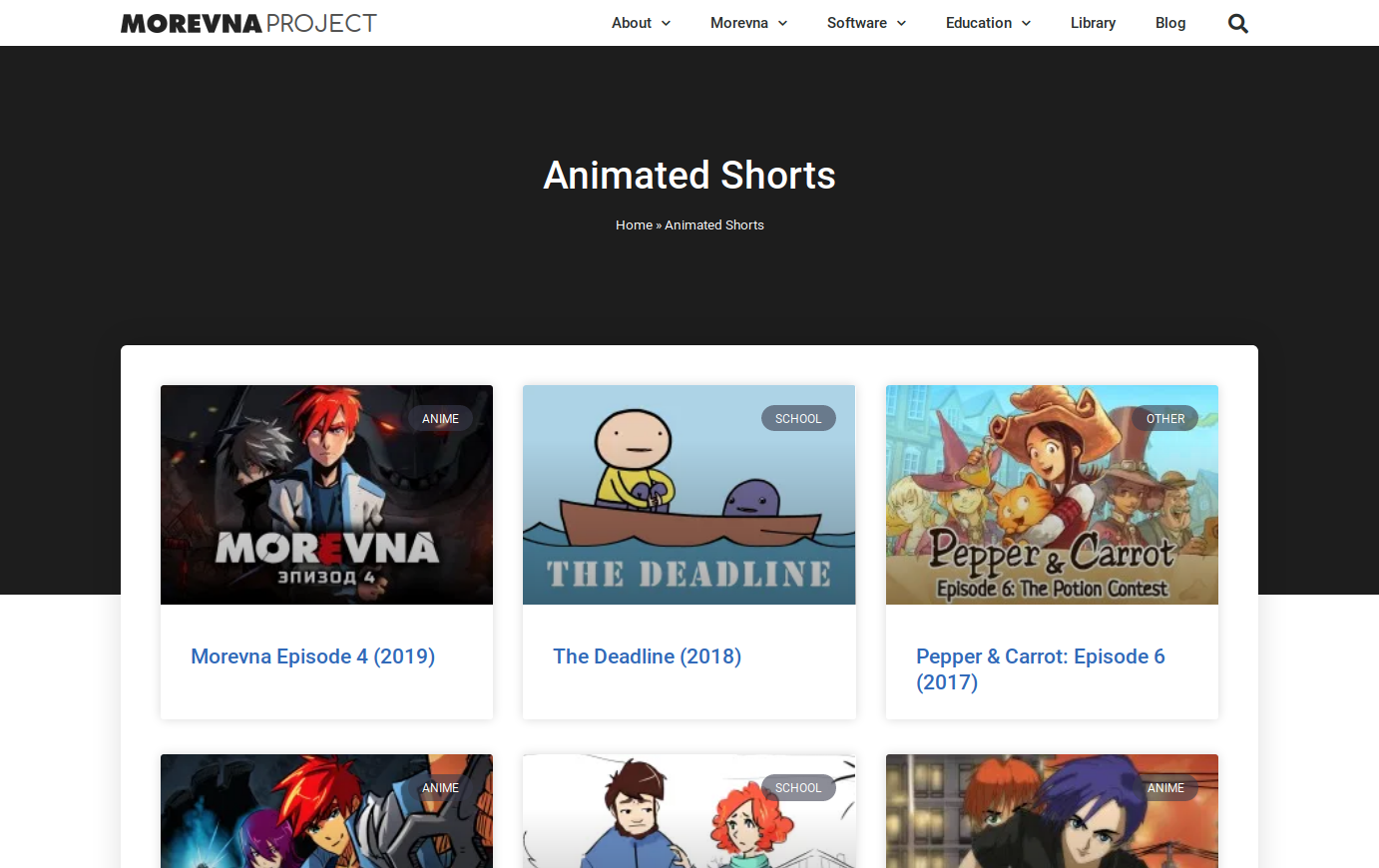This screenshot has height=868, width=1379.
Task: Open the Software dropdown chevron
Action: 901,24
